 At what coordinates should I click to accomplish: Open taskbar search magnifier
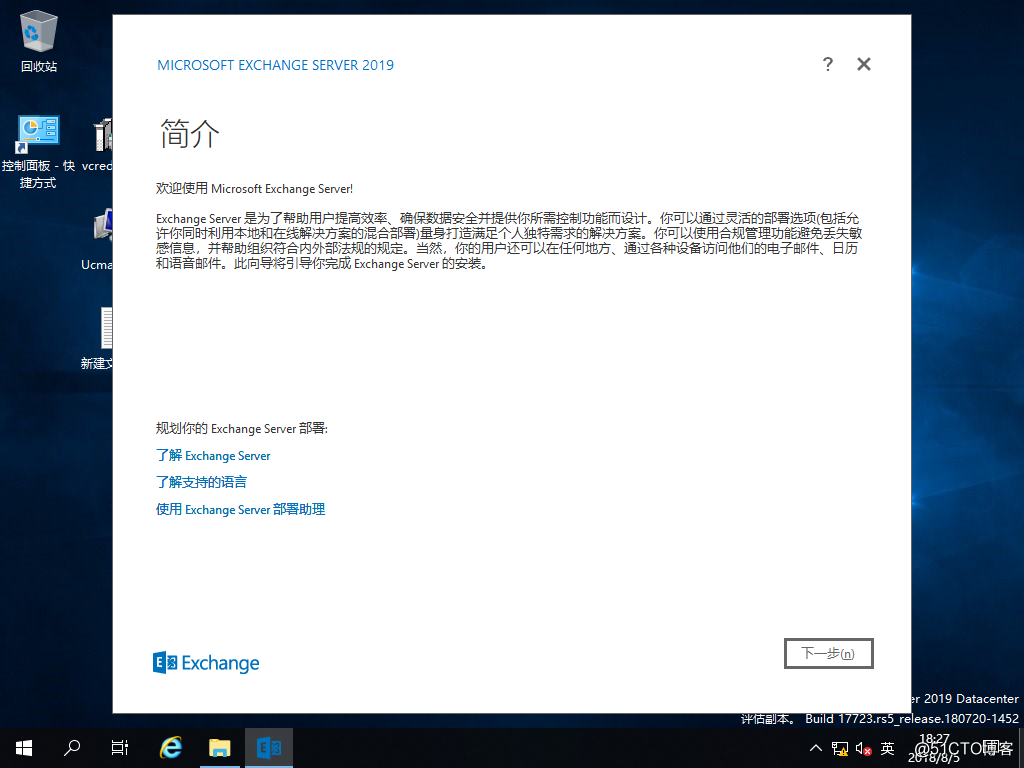coord(72,748)
